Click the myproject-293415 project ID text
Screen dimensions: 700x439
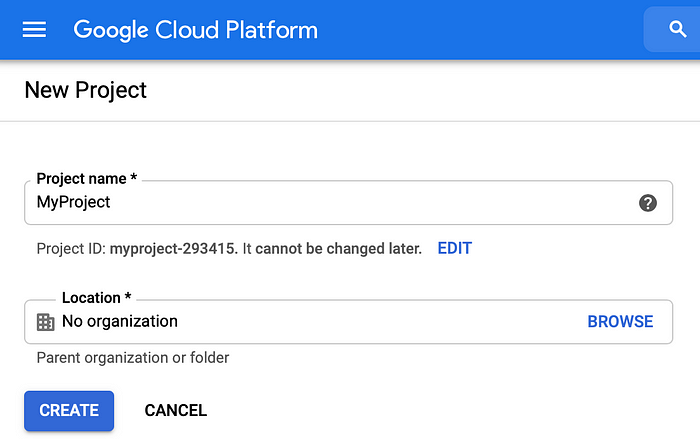172,249
